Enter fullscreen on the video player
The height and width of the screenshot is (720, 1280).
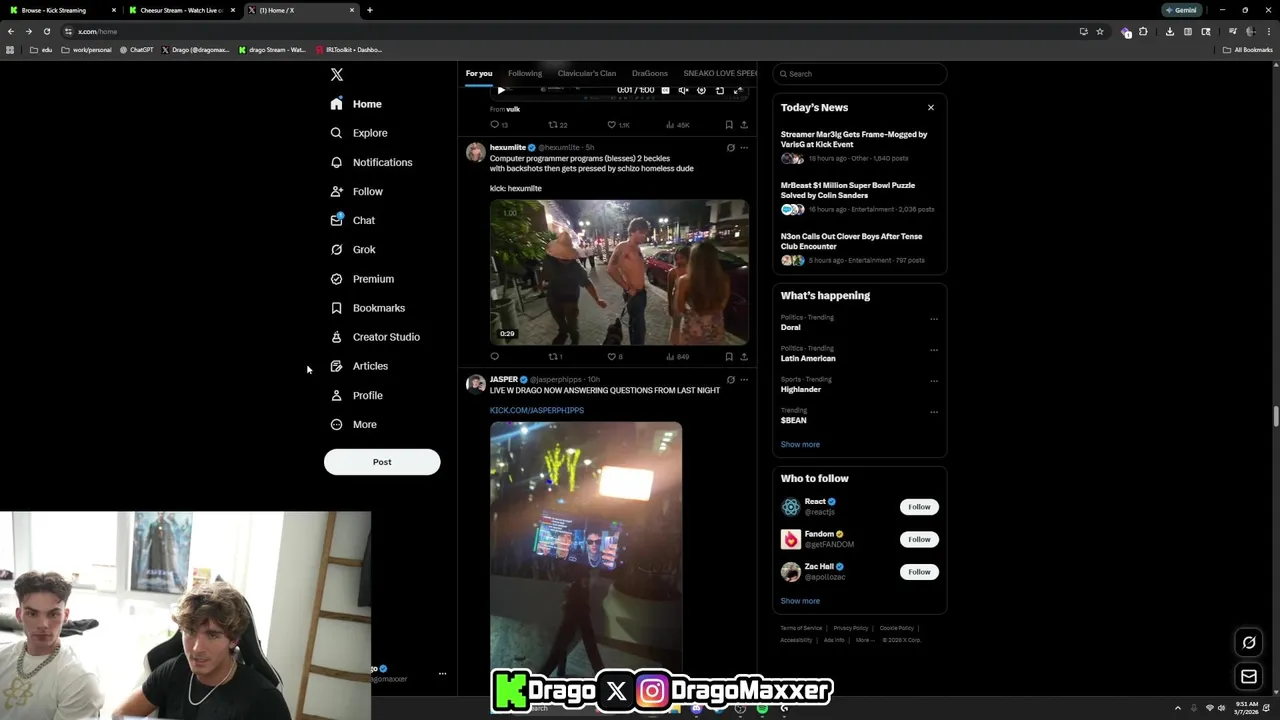click(x=738, y=90)
